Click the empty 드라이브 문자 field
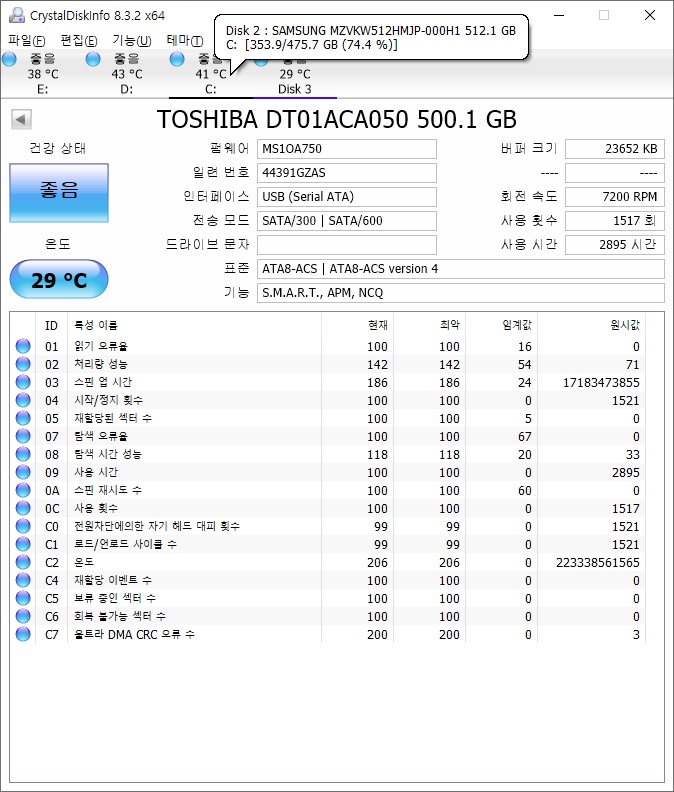 [x=347, y=245]
